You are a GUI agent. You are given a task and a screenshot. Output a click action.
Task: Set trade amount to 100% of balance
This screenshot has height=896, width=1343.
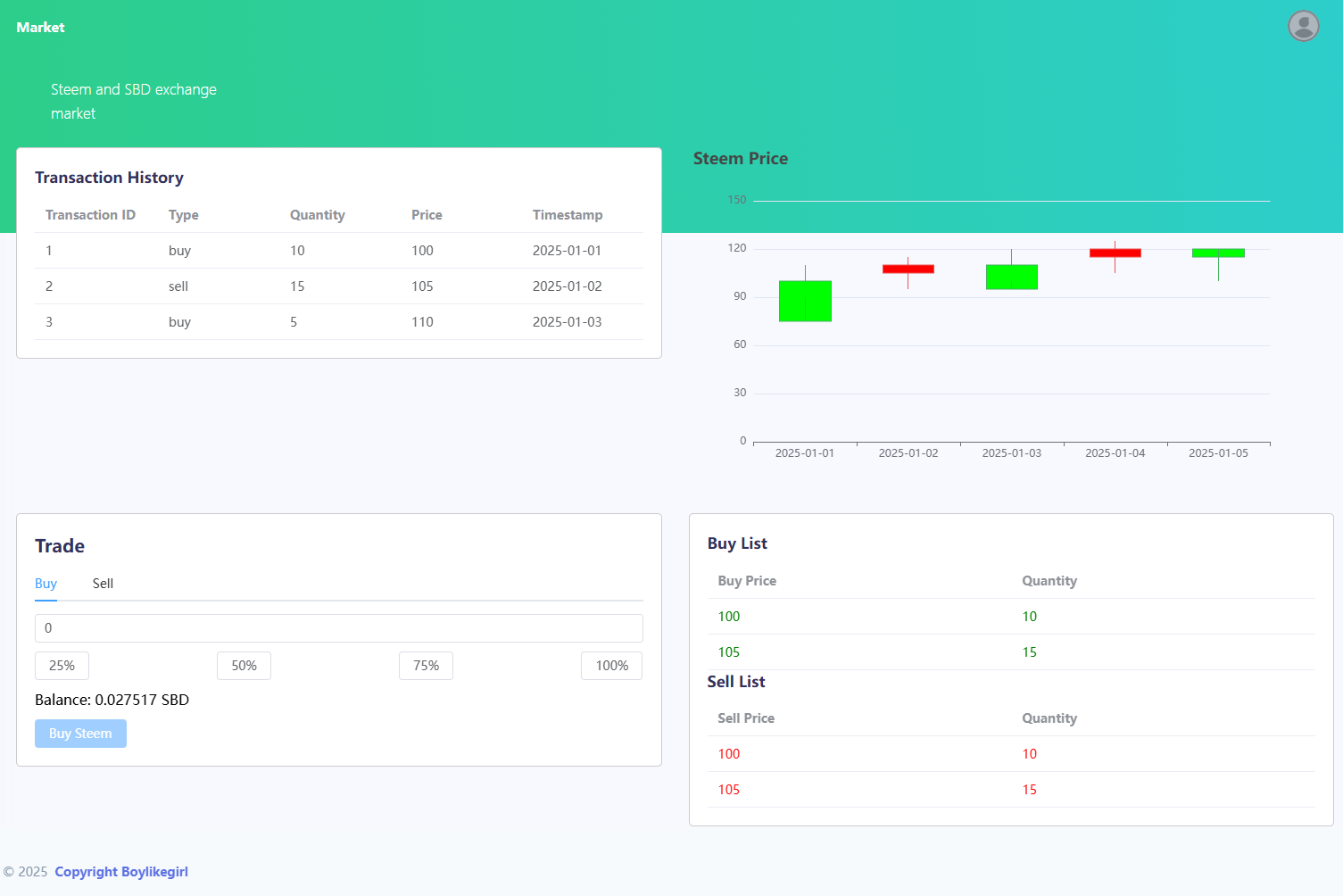click(x=611, y=666)
